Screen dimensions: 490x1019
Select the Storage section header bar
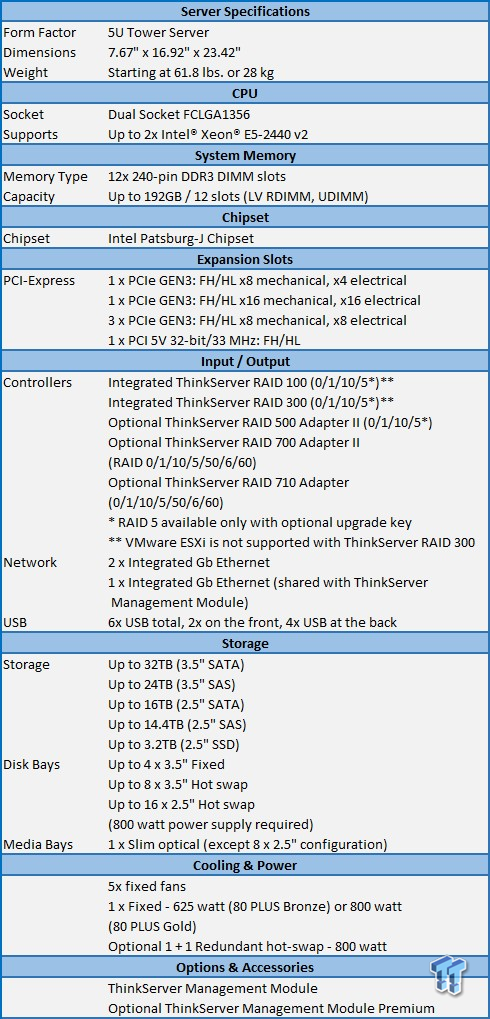245,643
